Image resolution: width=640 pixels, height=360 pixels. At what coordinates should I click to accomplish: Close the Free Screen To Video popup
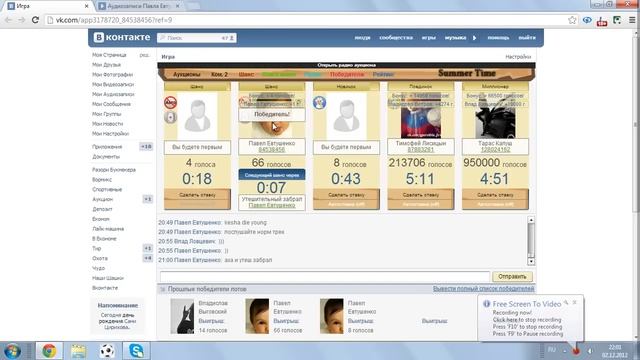click(x=574, y=302)
